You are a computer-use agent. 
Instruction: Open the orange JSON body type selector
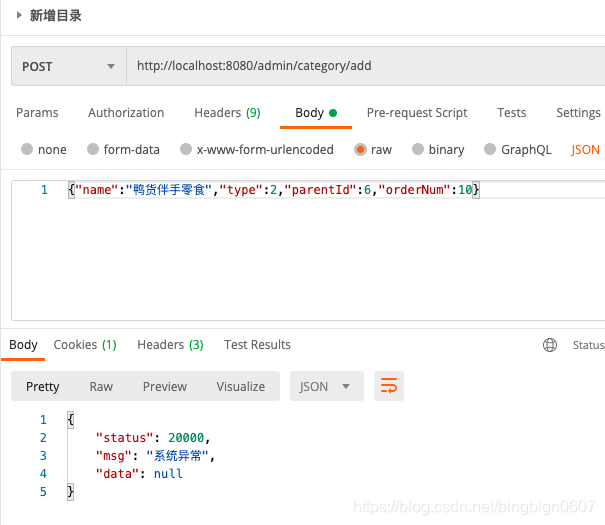pos(585,150)
